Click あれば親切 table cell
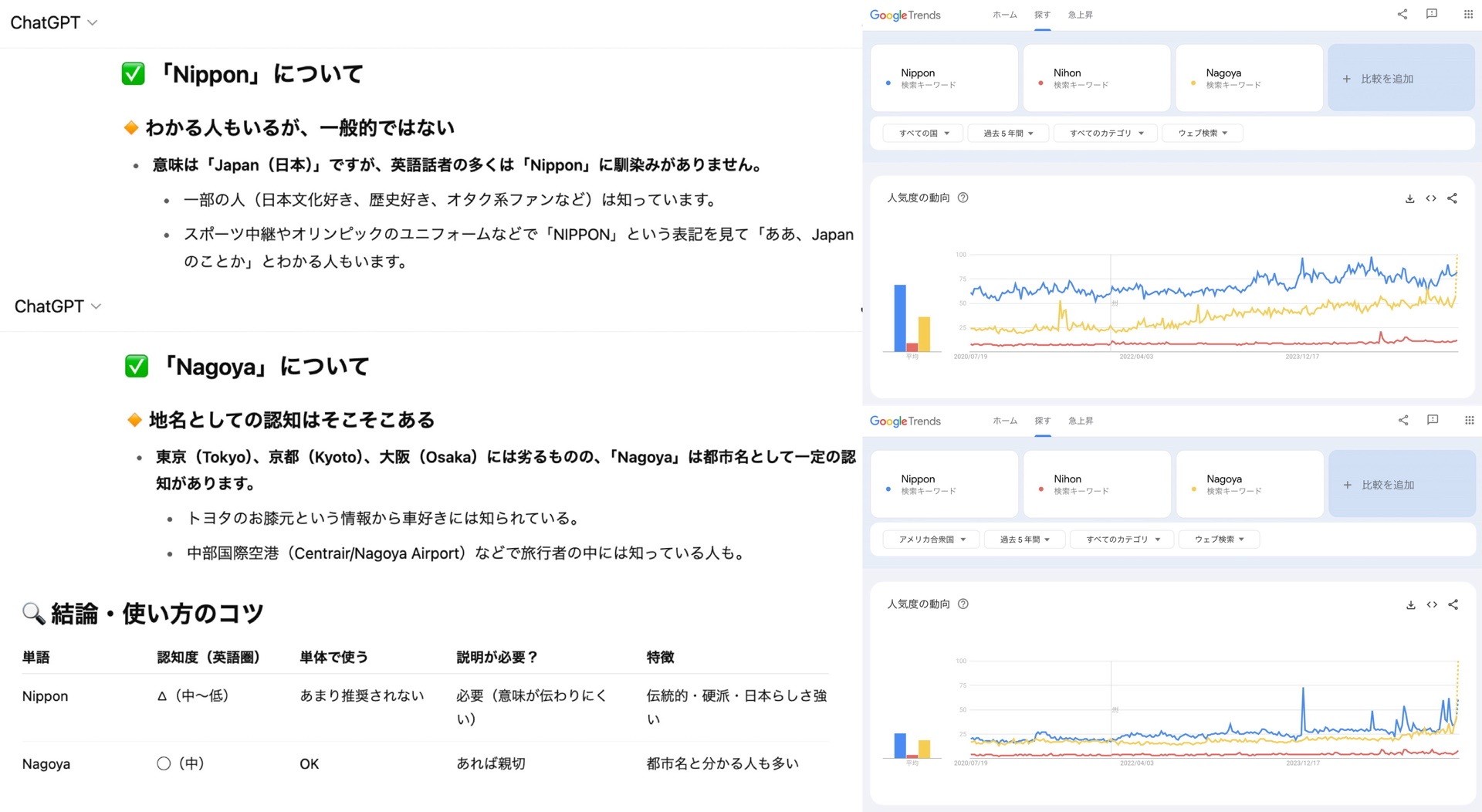1482x812 pixels. pyautogui.click(x=490, y=764)
